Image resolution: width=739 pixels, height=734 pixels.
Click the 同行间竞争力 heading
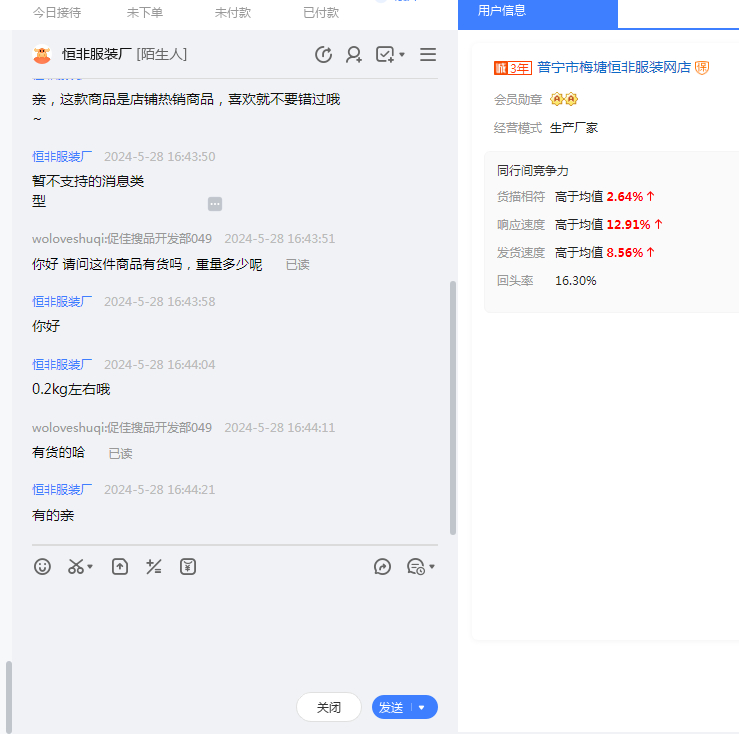533,171
